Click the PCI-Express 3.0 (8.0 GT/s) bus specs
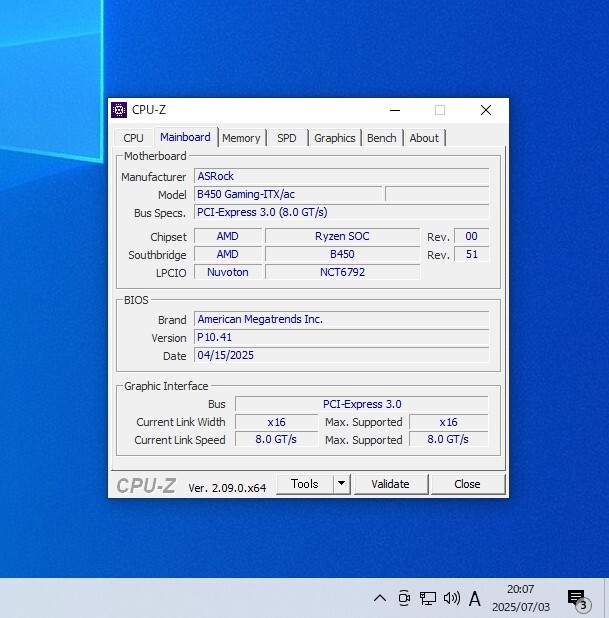This screenshot has width=609, height=618. tap(341, 212)
